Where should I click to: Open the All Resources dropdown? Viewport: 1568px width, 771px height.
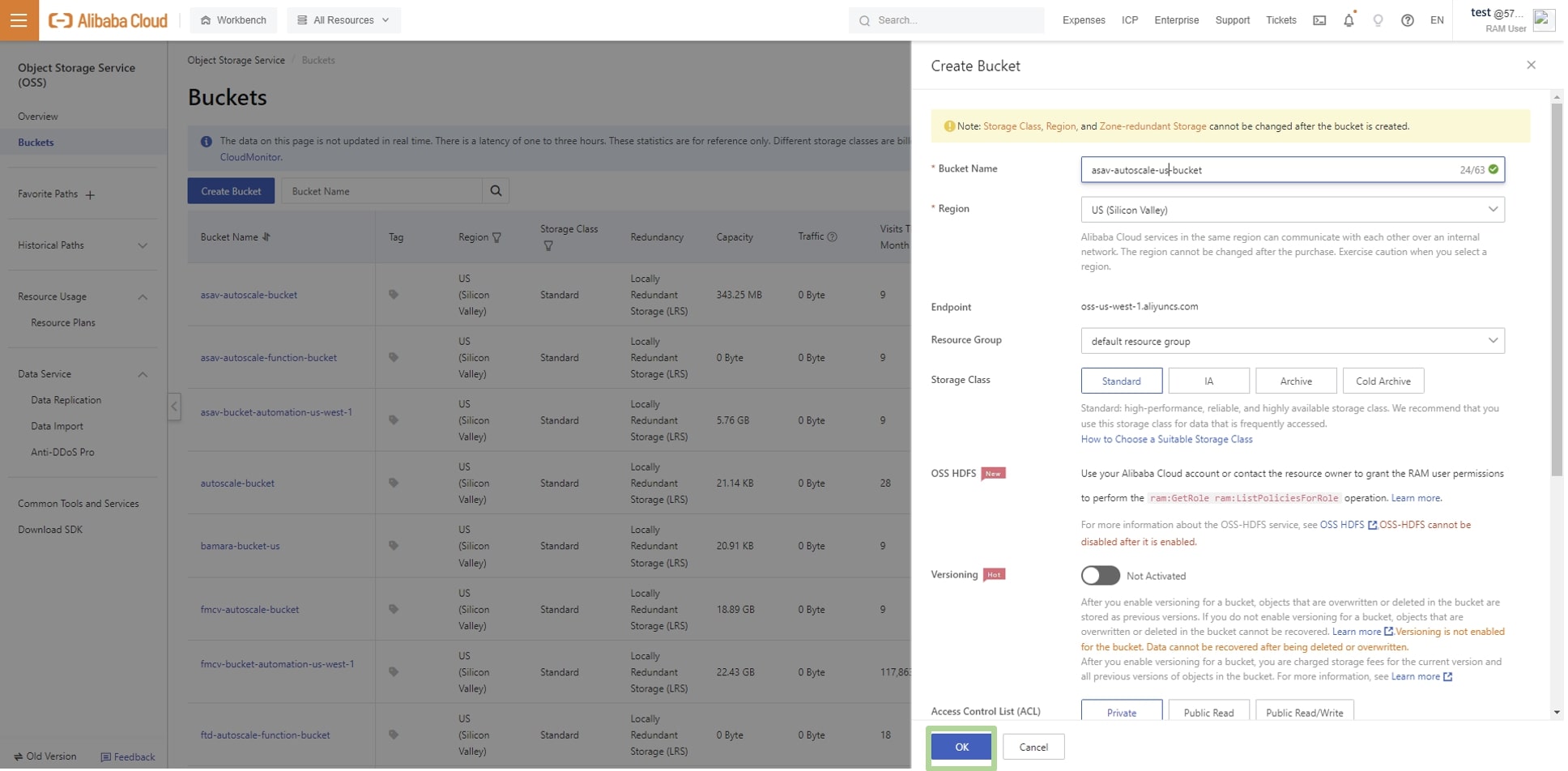[x=343, y=20]
